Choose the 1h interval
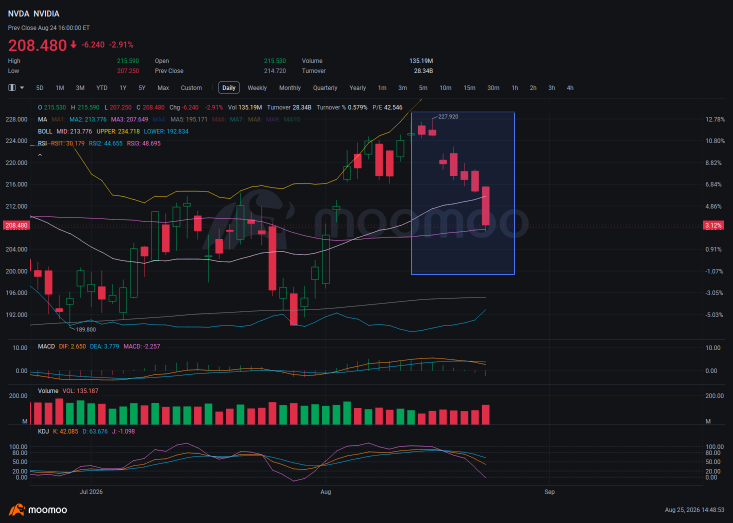 tap(515, 88)
